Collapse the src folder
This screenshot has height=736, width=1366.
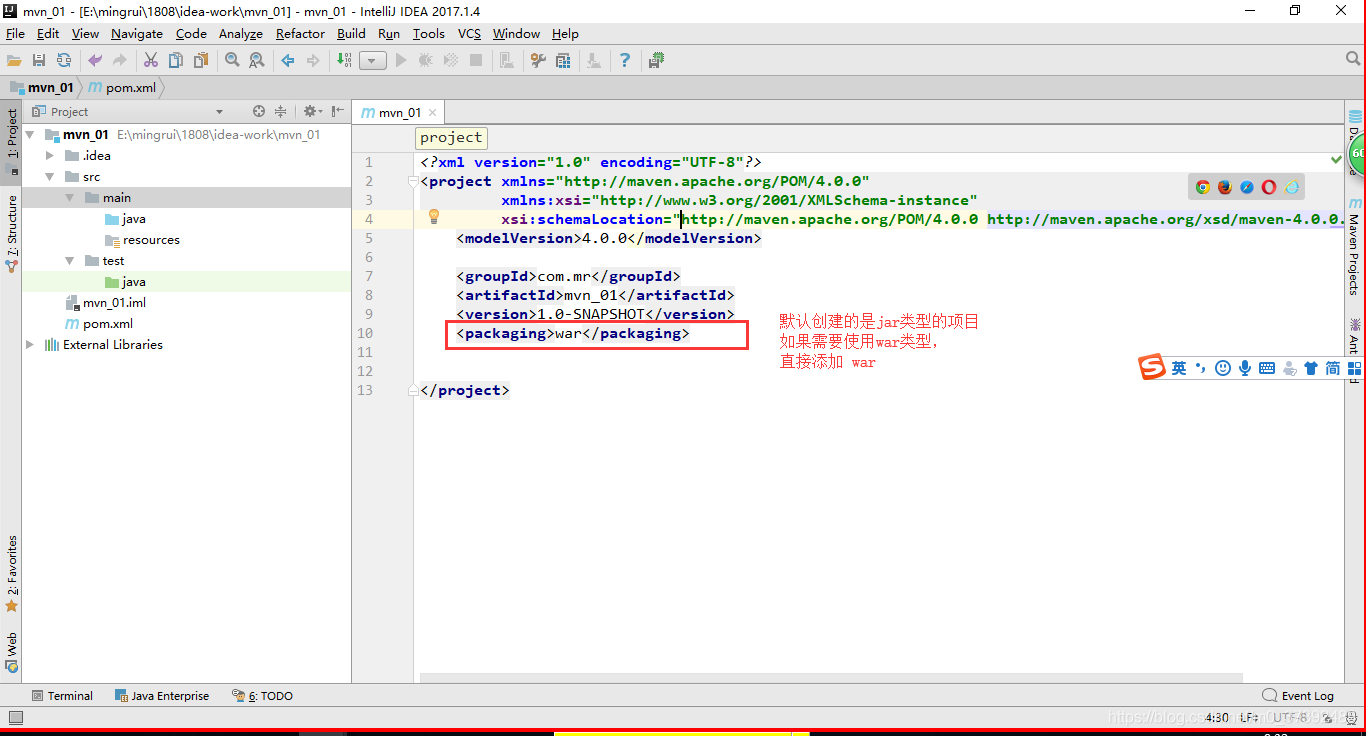(x=50, y=176)
